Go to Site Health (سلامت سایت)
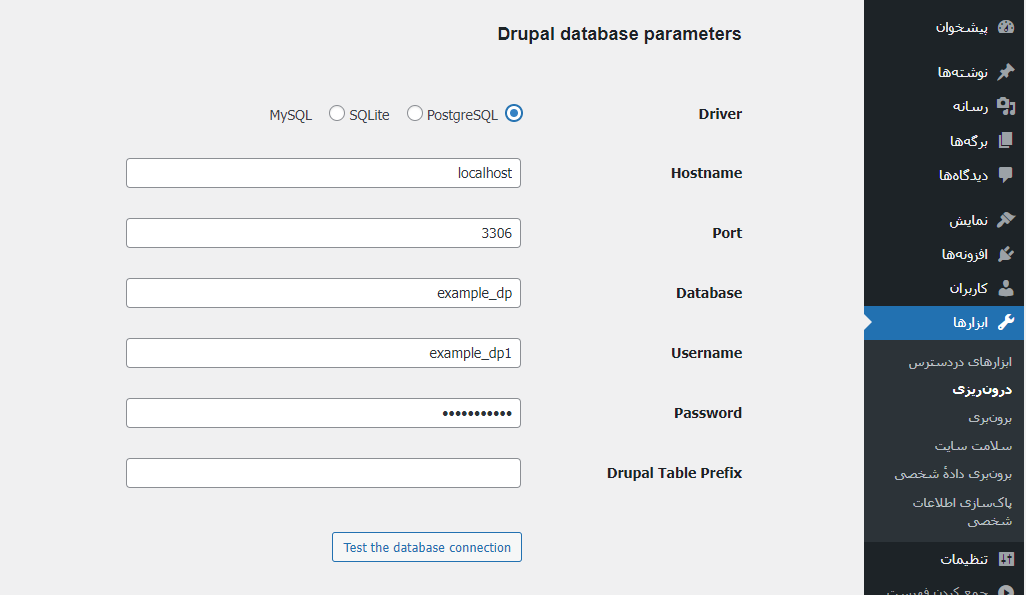Screen dimensions: 1026x595 (973, 446)
